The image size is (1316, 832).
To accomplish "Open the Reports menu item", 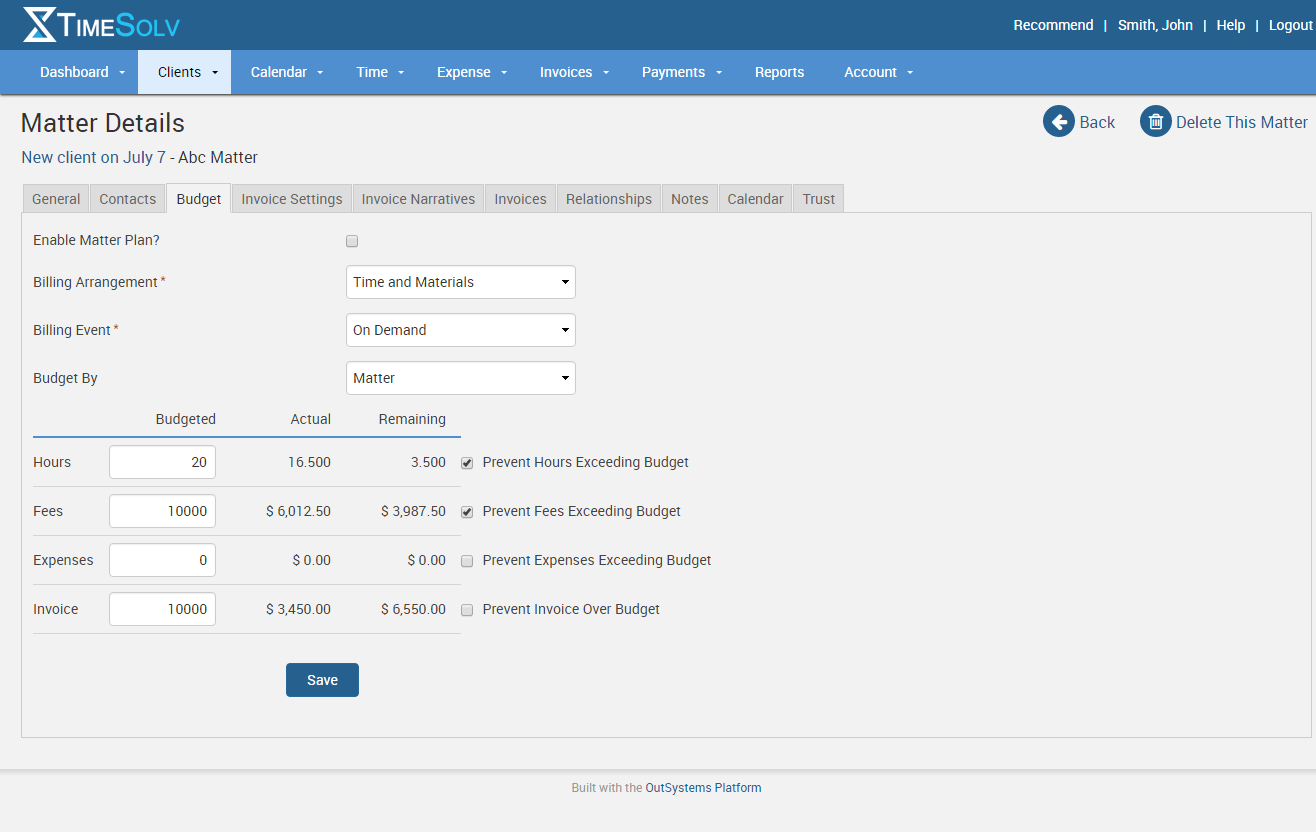I will tap(779, 72).
